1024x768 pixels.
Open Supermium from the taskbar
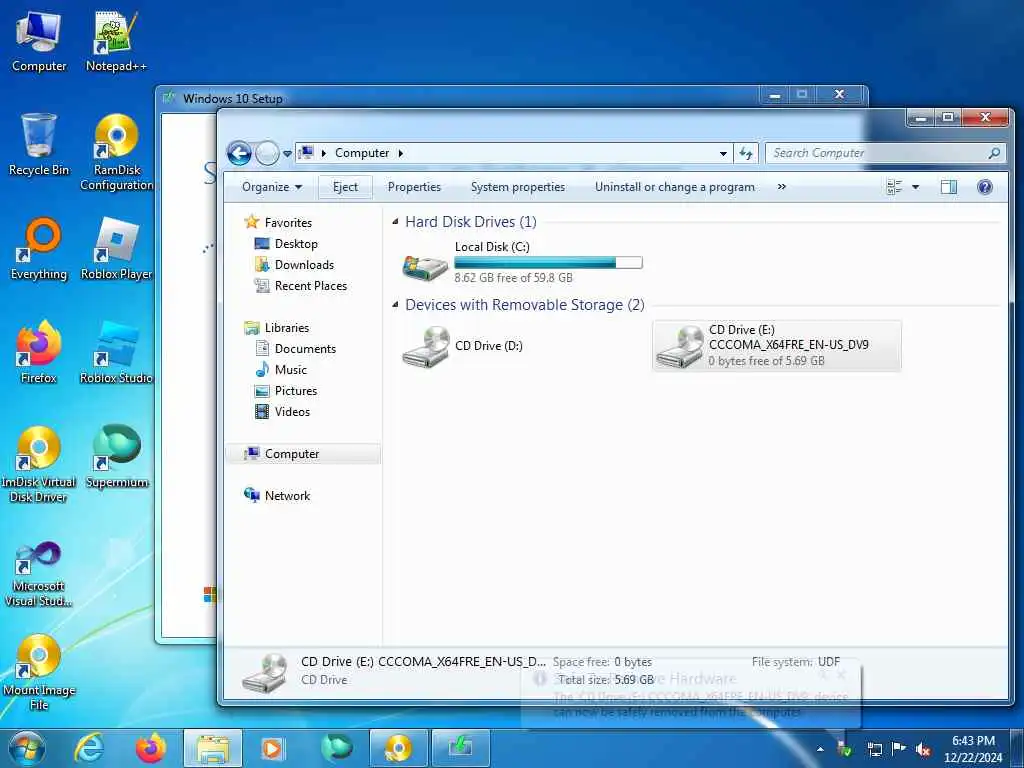coord(336,748)
